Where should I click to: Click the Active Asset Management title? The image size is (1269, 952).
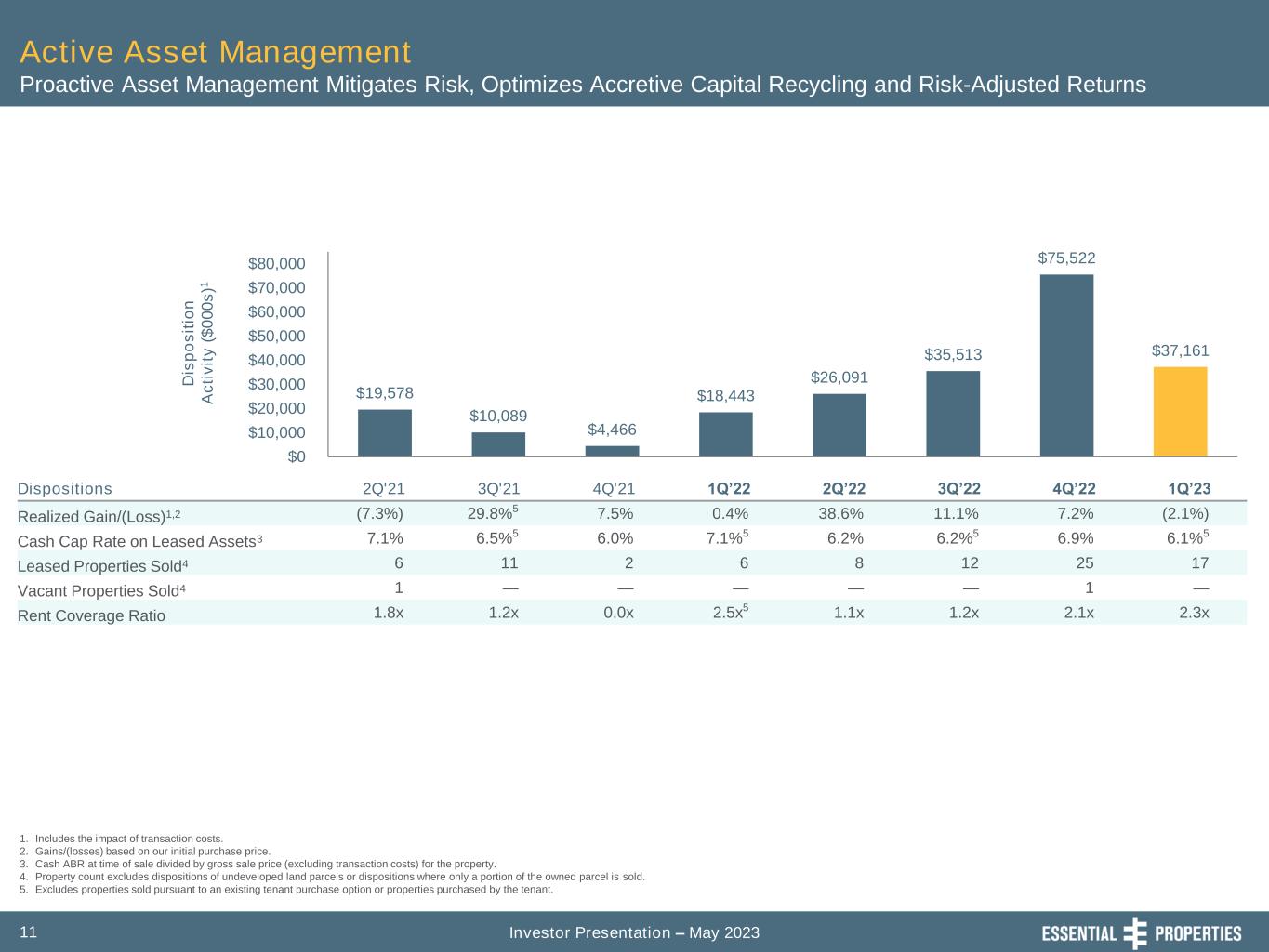pos(215,50)
